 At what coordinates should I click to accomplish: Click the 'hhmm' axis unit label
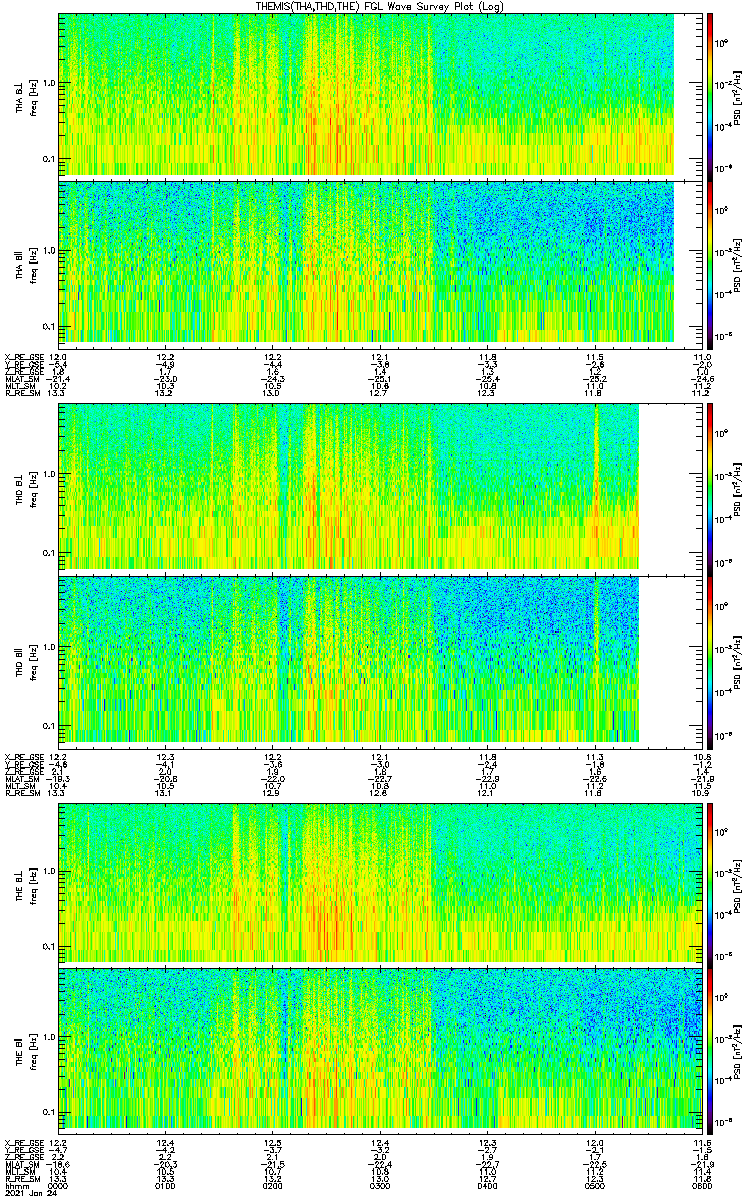point(16,1186)
